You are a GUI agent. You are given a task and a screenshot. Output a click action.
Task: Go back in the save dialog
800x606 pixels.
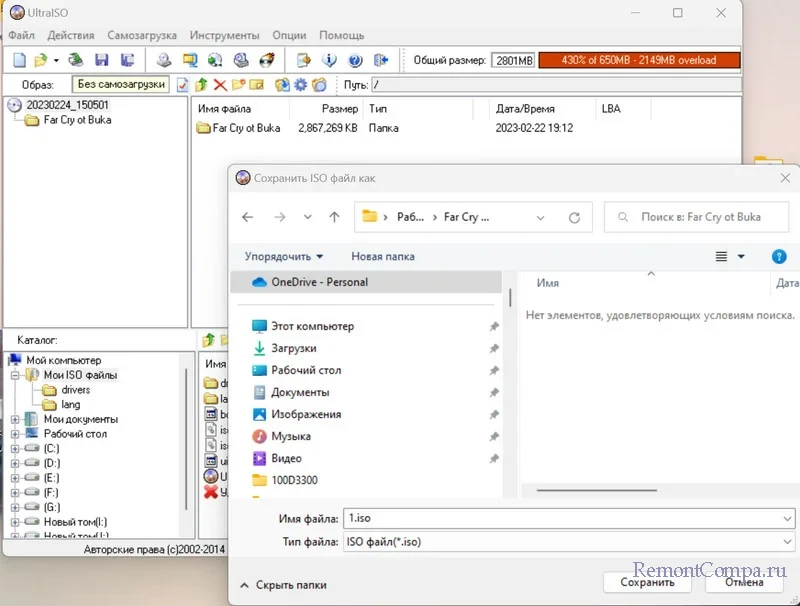[x=248, y=217]
